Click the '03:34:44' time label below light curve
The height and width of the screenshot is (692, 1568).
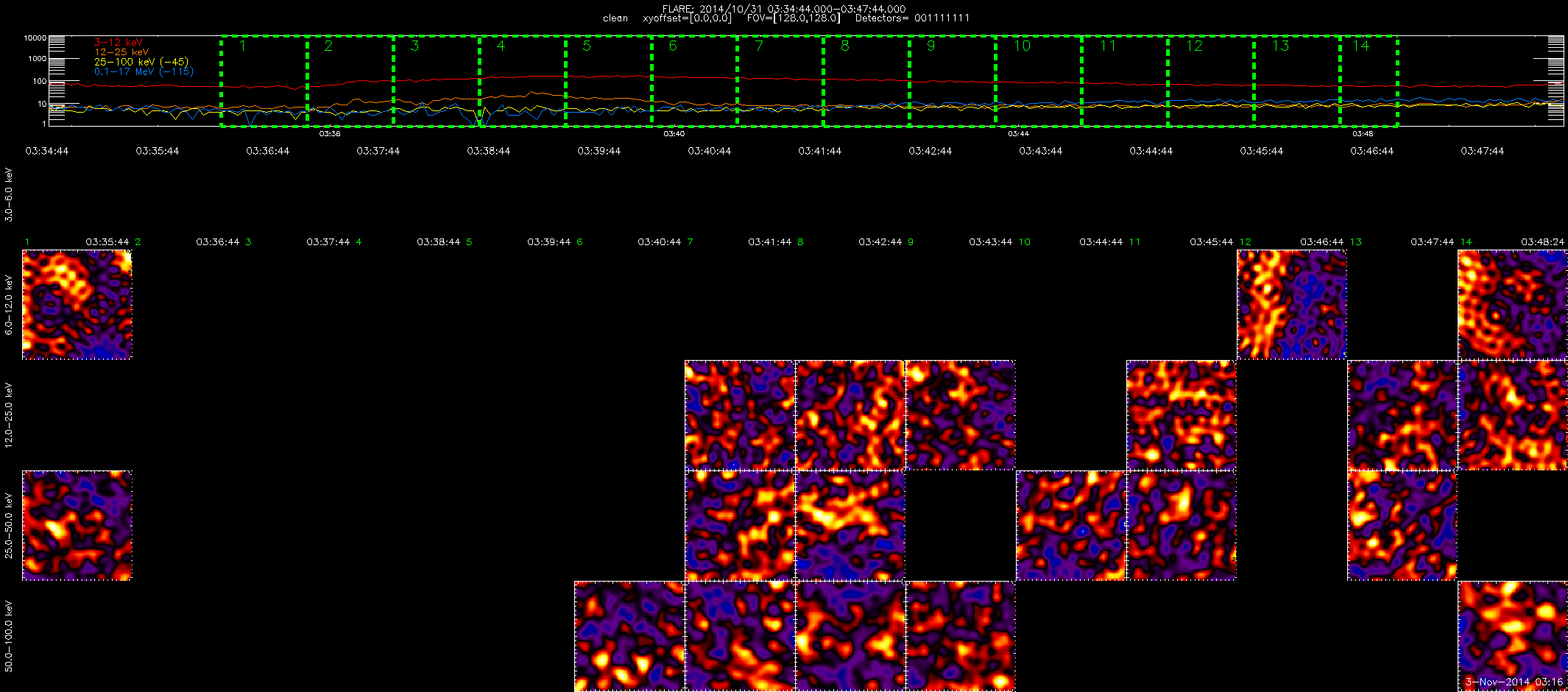[47, 151]
